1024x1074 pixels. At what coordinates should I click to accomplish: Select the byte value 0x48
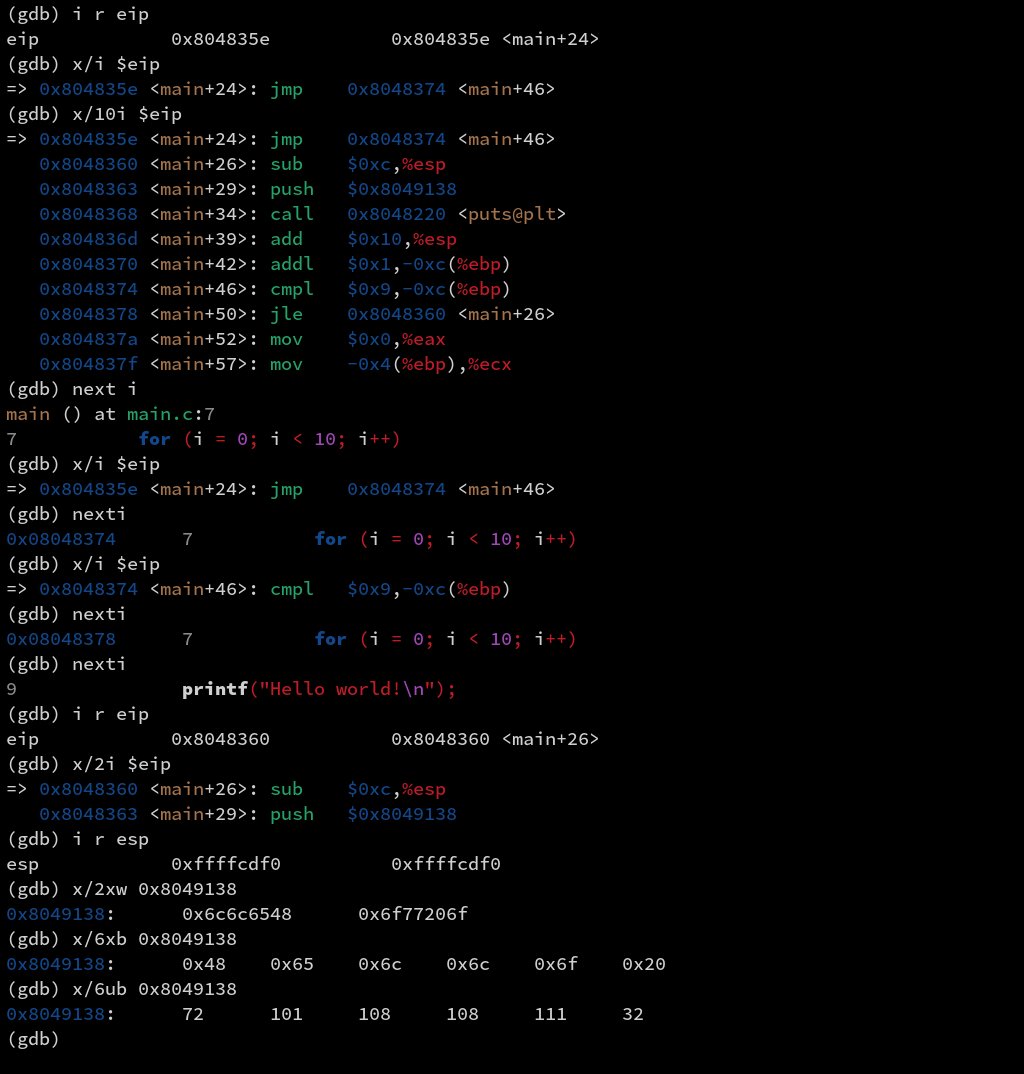point(204,964)
